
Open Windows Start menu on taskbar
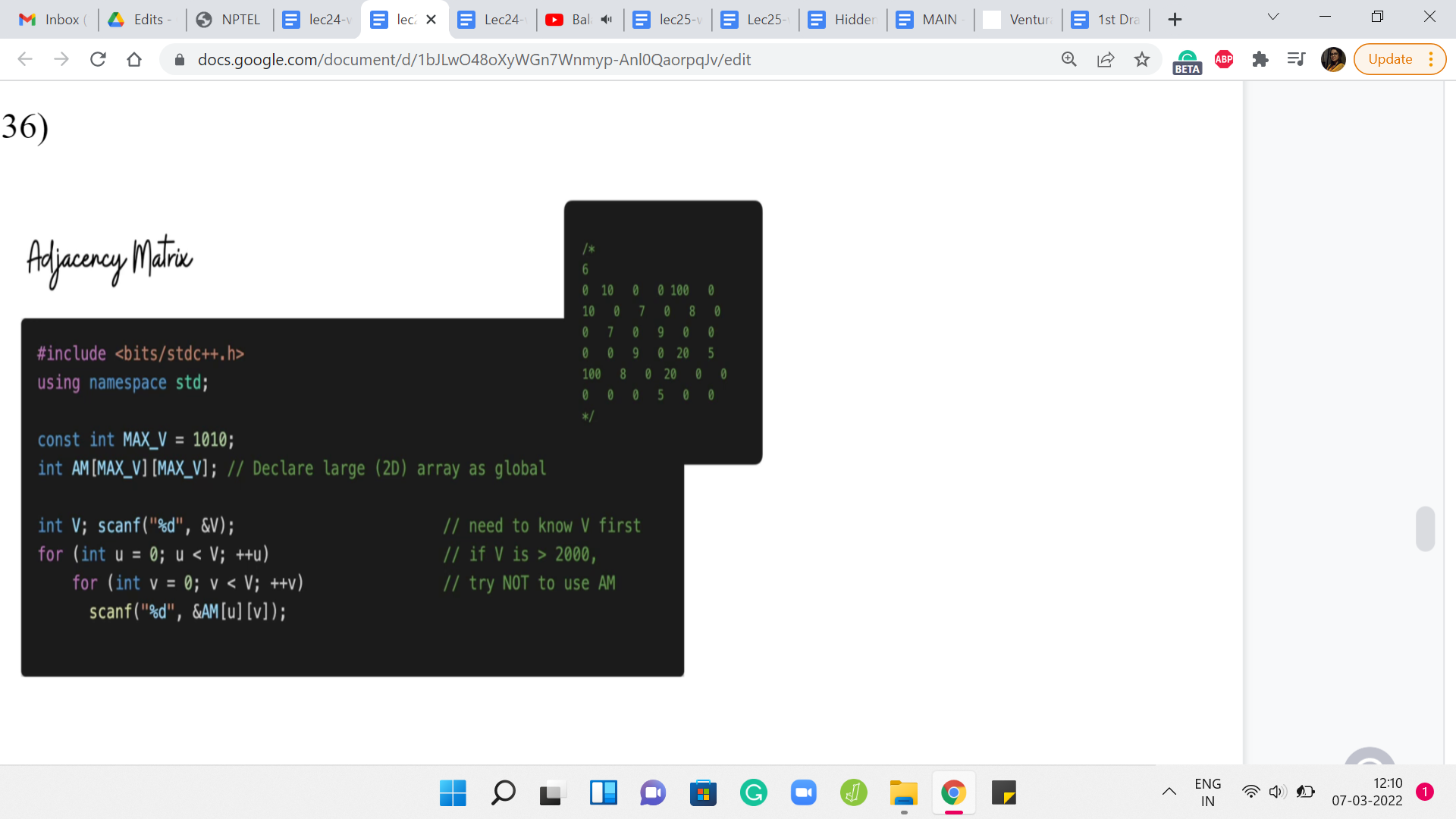point(453,793)
